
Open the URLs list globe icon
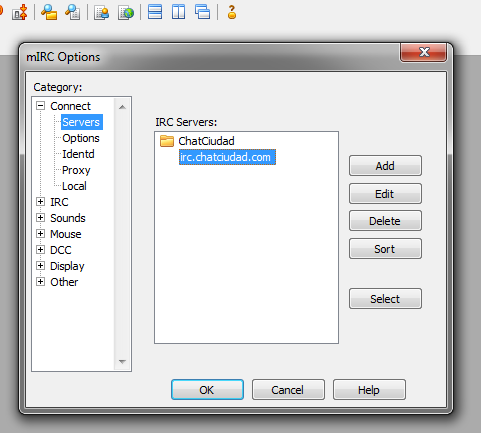126,13
